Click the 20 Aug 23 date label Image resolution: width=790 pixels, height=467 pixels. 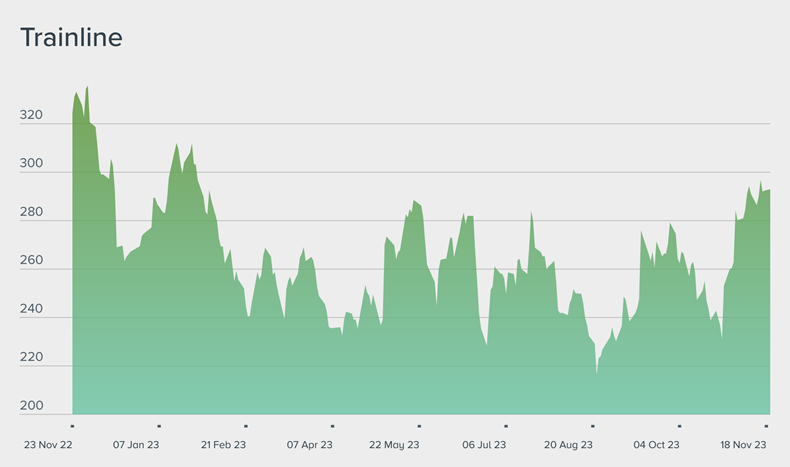pyautogui.click(x=568, y=445)
